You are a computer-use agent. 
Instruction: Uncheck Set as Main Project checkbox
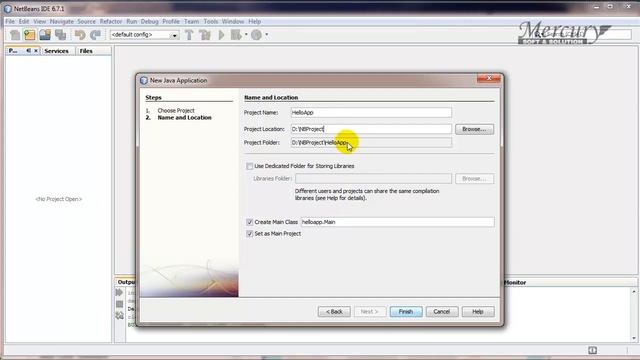249,233
